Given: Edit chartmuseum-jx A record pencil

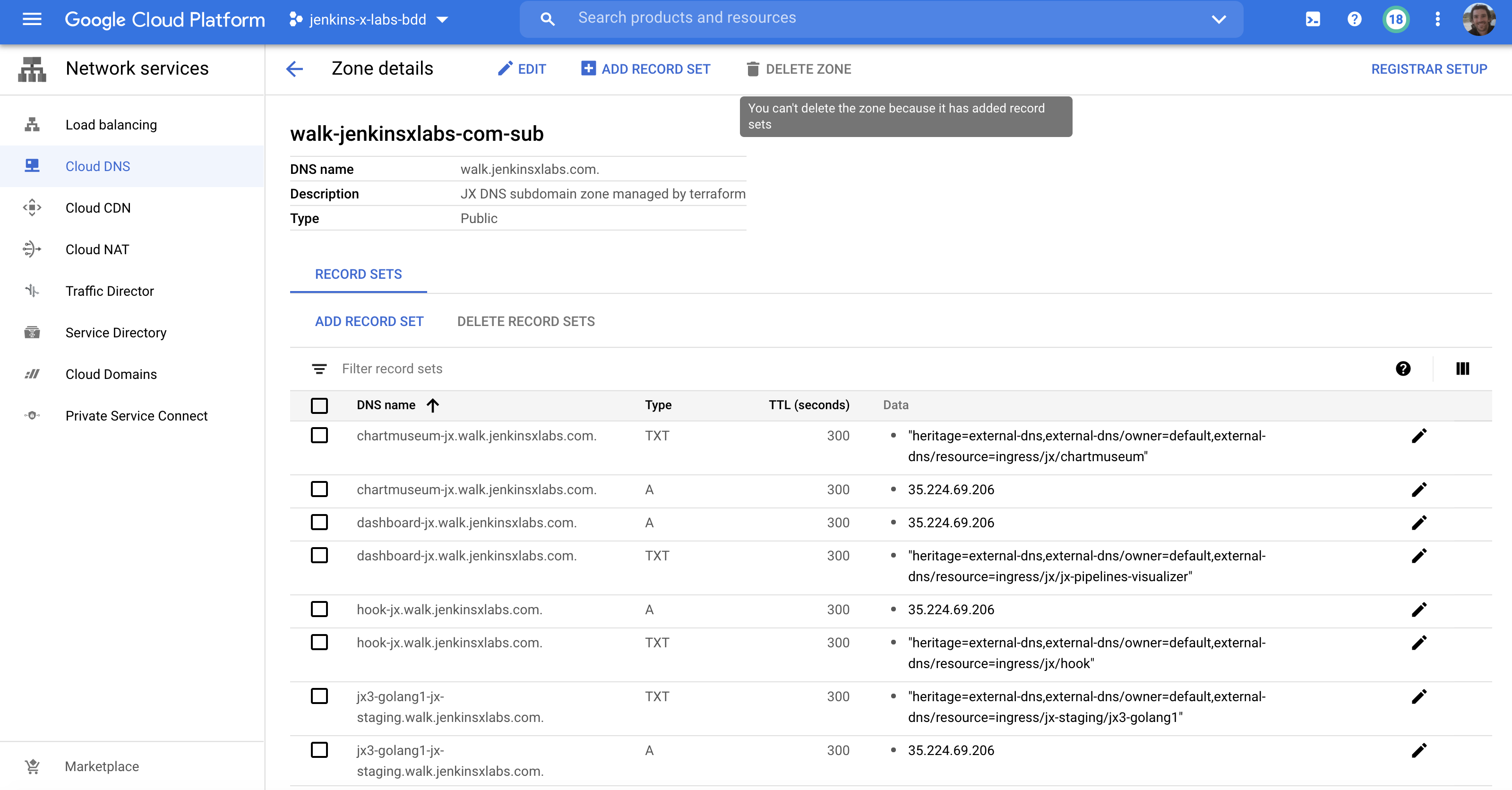Looking at the screenshot, I should (1419, 490).
